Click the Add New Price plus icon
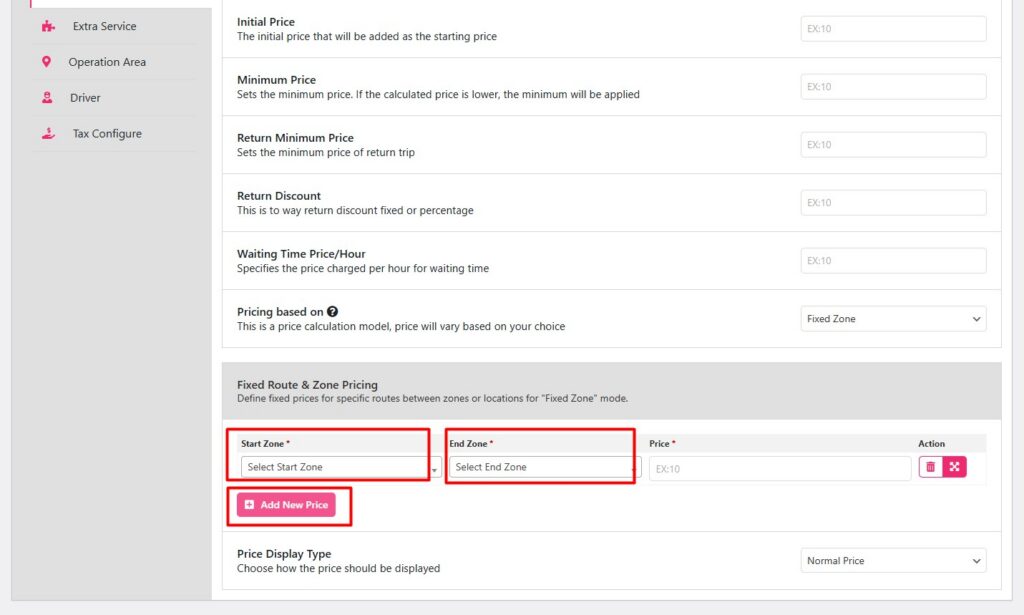Viewport: 1024px width, 615px height. (249, 506)
